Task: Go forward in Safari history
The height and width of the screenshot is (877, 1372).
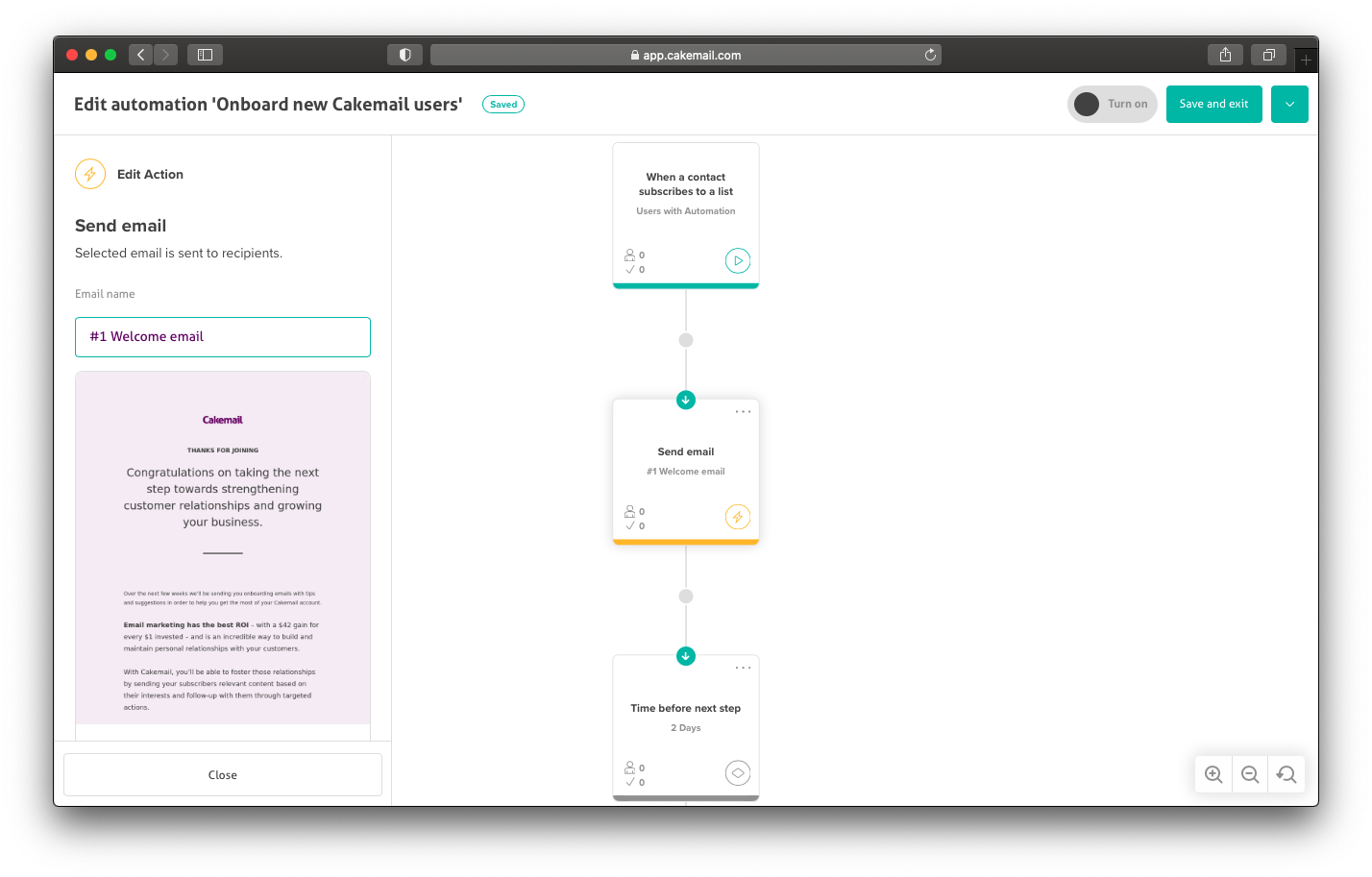Action: pyautogui.click(x=165, y=55)
